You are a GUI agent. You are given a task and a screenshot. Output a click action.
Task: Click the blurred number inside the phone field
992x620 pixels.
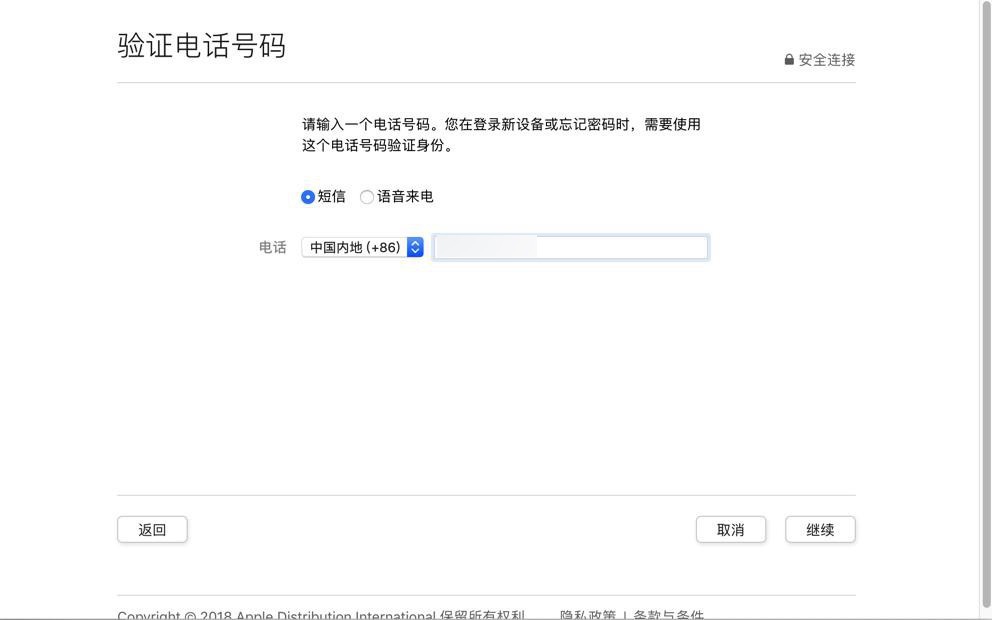(x=487, y=247)
